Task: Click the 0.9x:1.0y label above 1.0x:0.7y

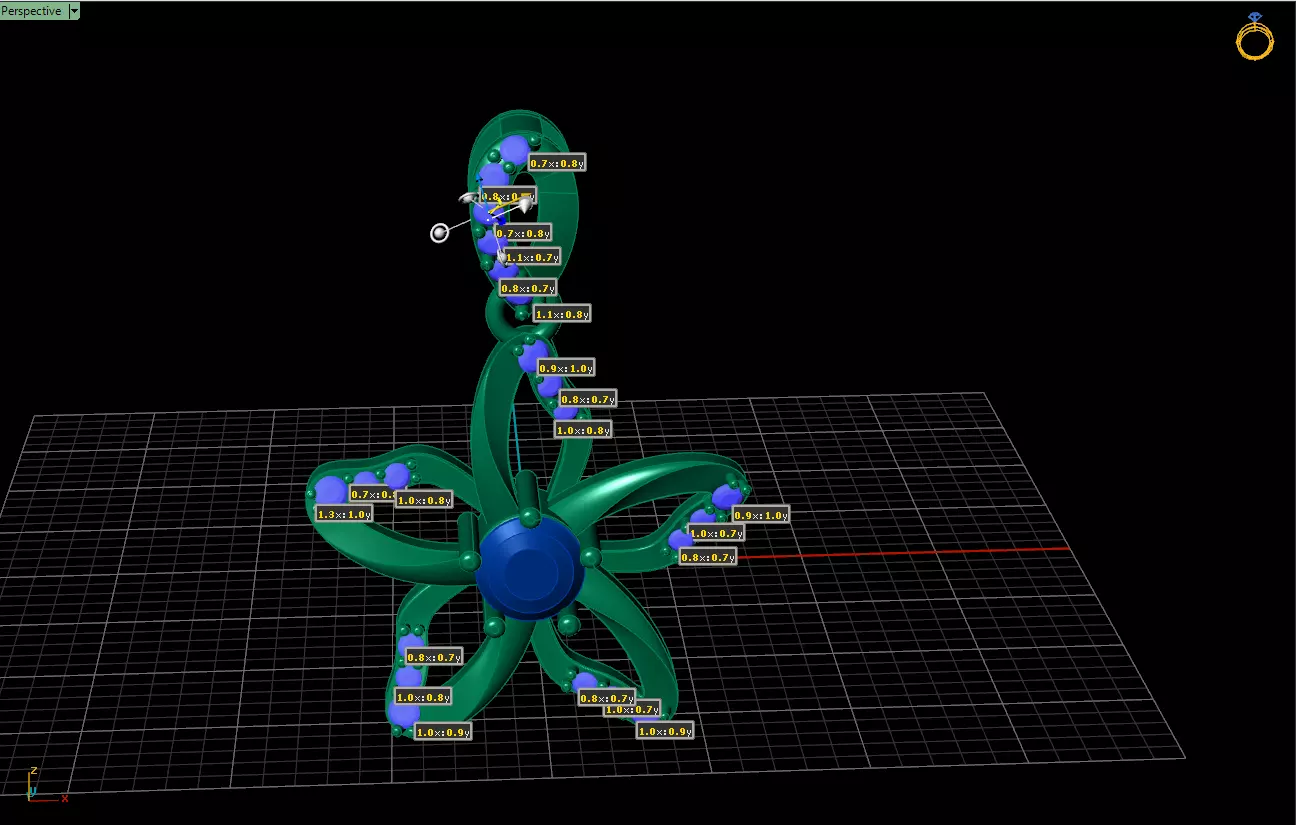Action: click(760, 515)
